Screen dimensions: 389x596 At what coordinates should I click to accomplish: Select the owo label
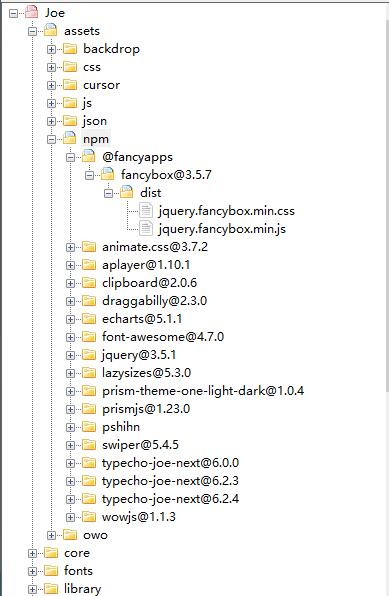[x=95, y=535]
